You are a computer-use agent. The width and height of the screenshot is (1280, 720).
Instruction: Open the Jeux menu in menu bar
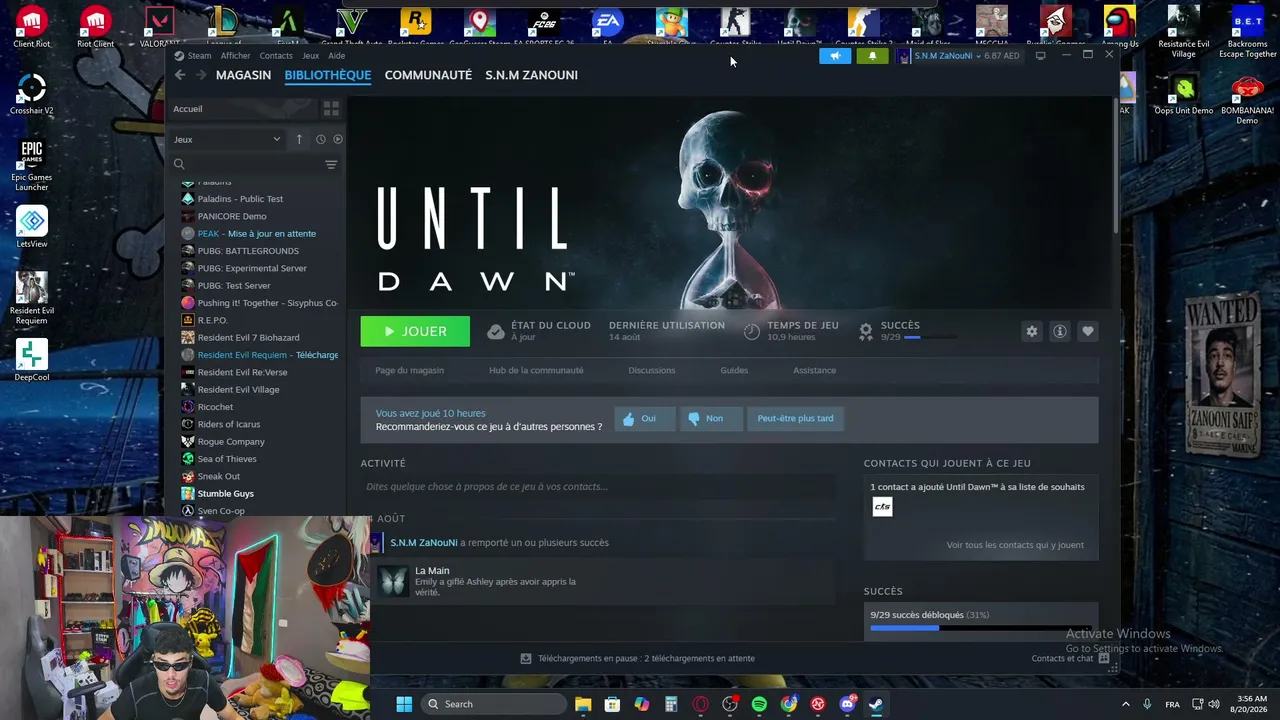click(311, 56)
